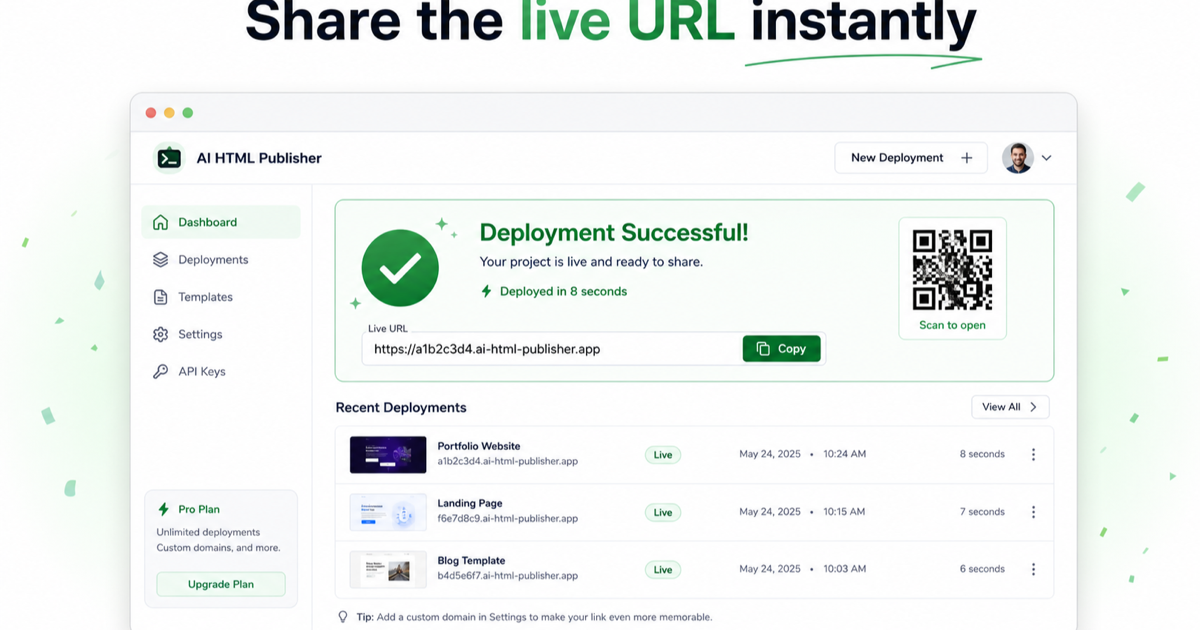Click the Dashboard home icon in sidebar
1200x630 pixels.
pyautogui.click(x=160, y=222)
